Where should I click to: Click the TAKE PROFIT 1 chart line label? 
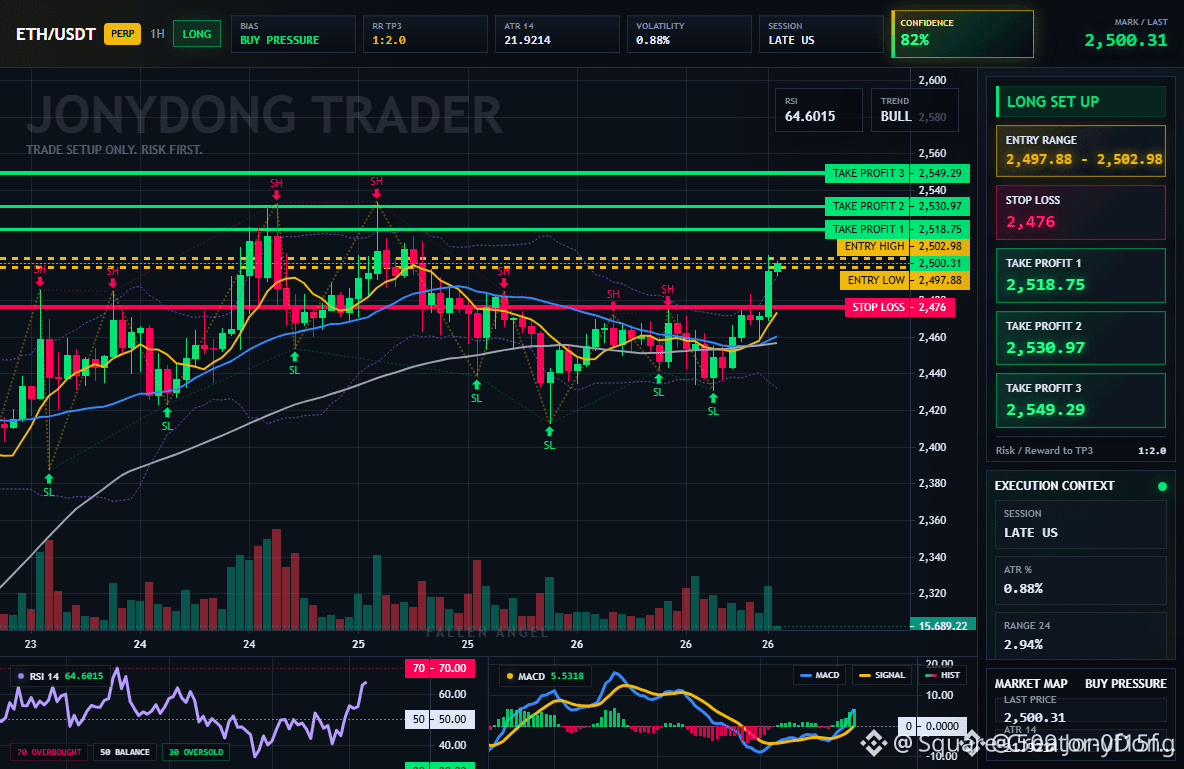pos(868,229)
